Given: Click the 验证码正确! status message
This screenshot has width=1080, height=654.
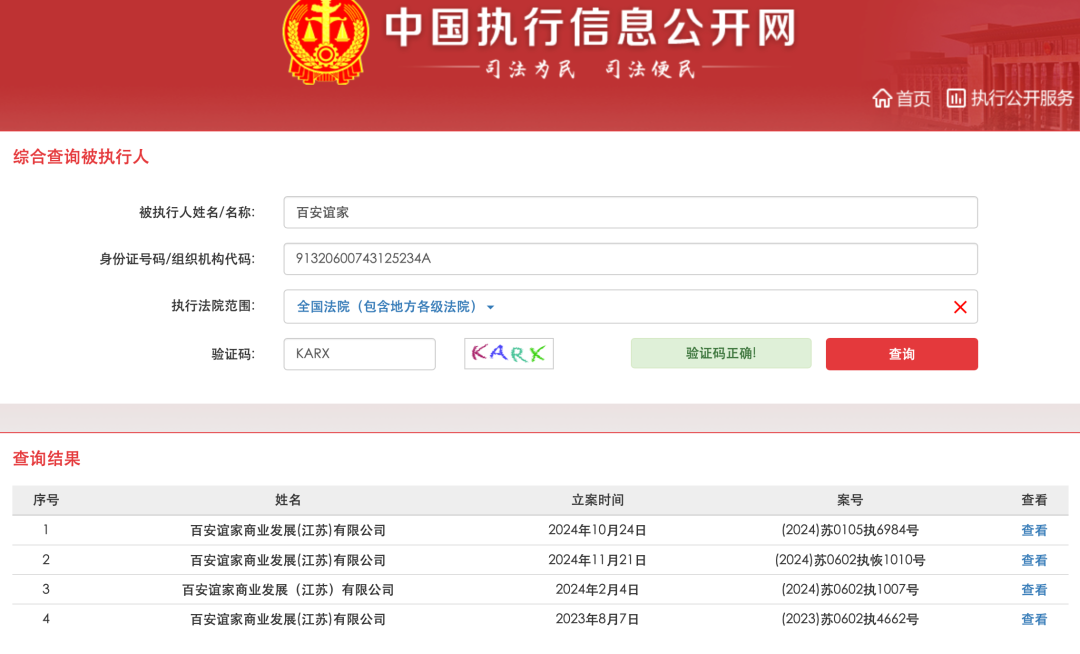Looking at the screenshot, I should 721,353.
